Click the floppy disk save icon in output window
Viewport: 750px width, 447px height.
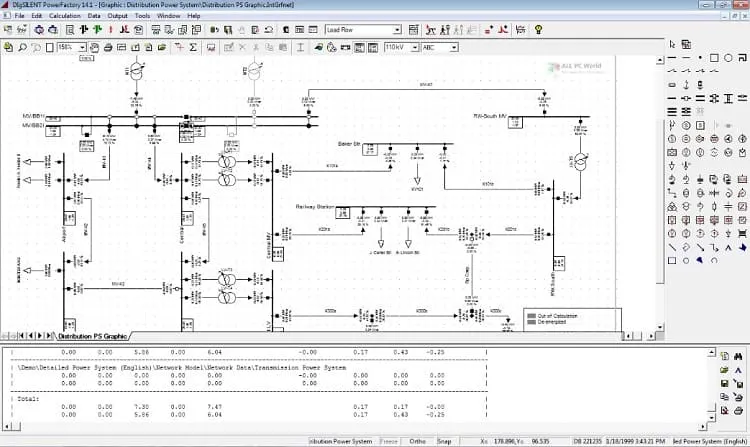[725, 383]
